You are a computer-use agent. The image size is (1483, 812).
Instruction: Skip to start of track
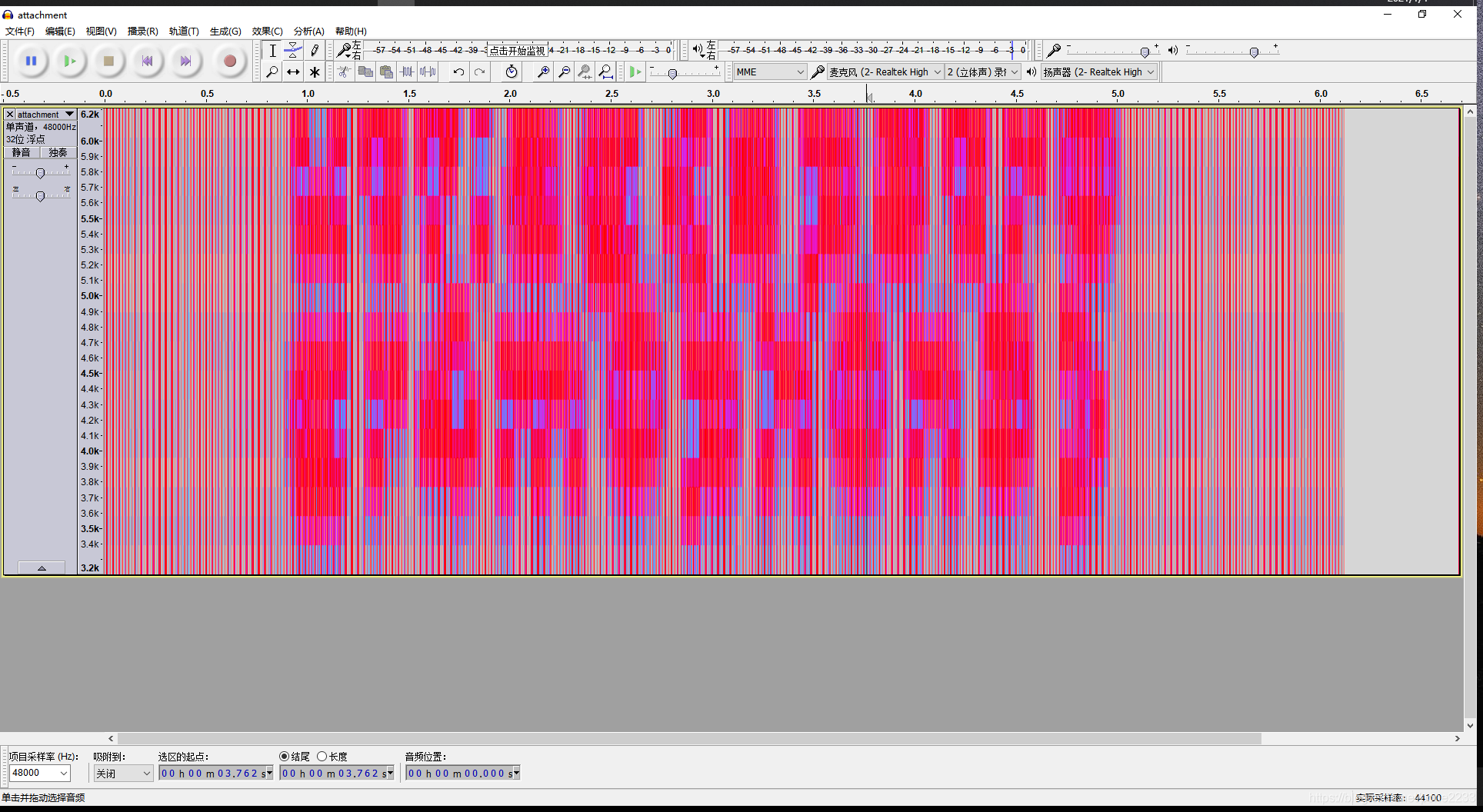point(147,61)
